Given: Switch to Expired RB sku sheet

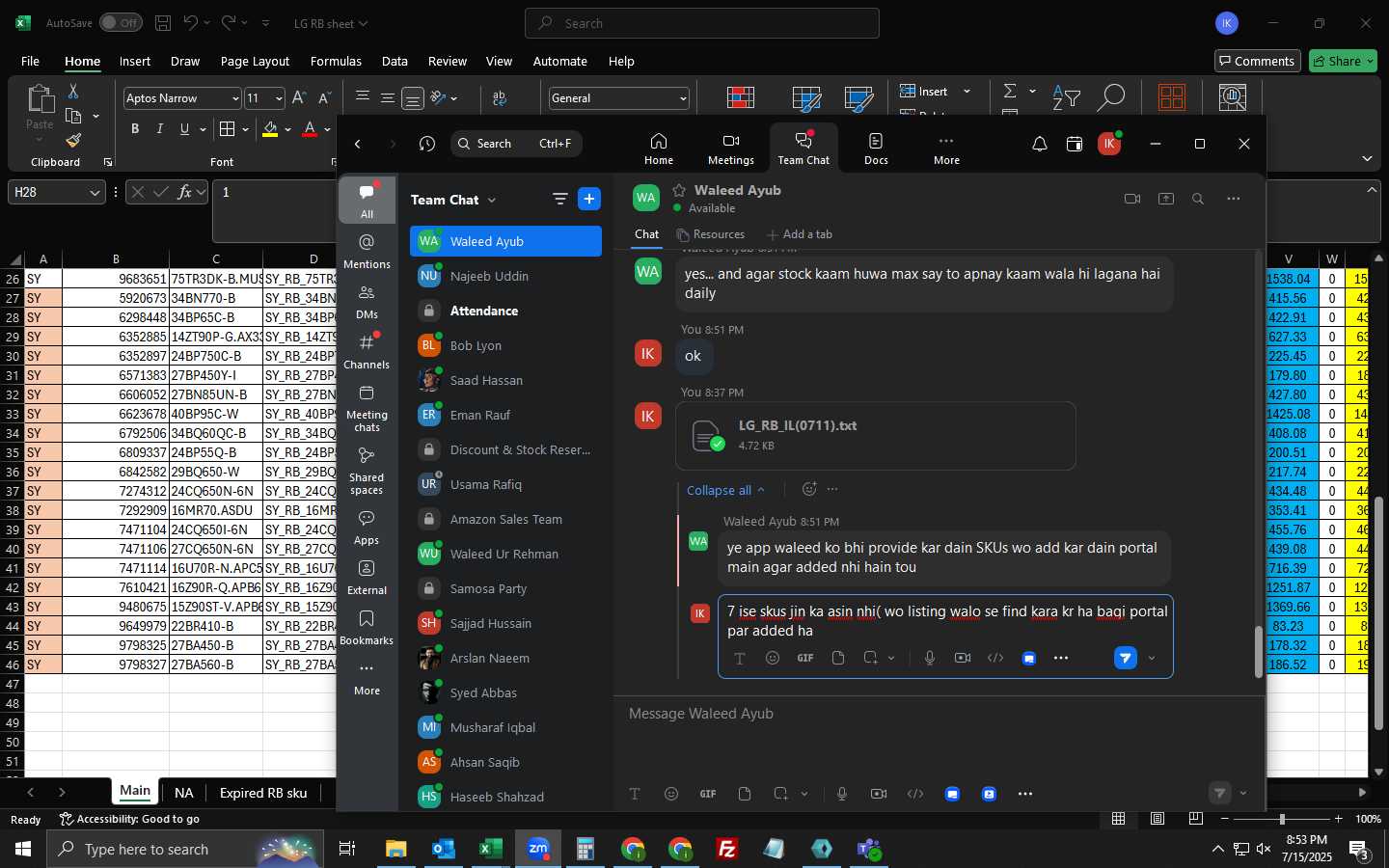Looking at the screenshot, I should [x=263, y=793].
